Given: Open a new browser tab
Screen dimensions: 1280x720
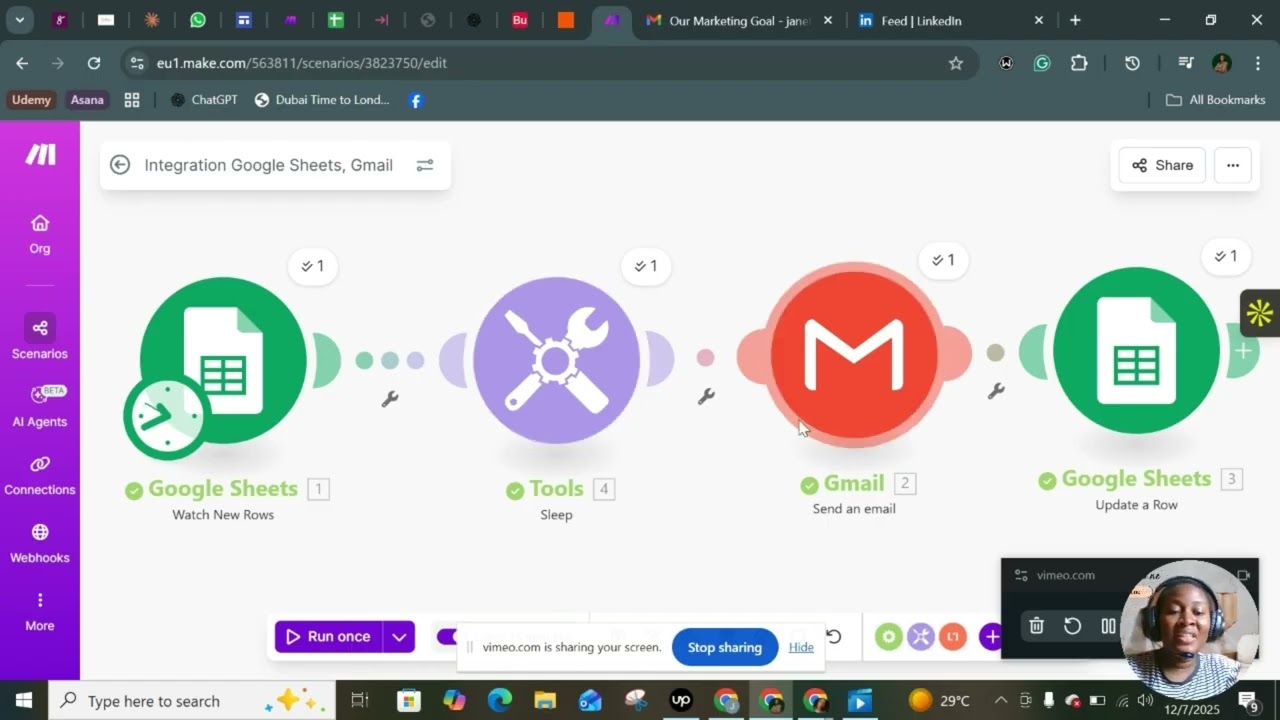Looking at the screenshot, I should pyautogui.click(x=1075, y=20).
